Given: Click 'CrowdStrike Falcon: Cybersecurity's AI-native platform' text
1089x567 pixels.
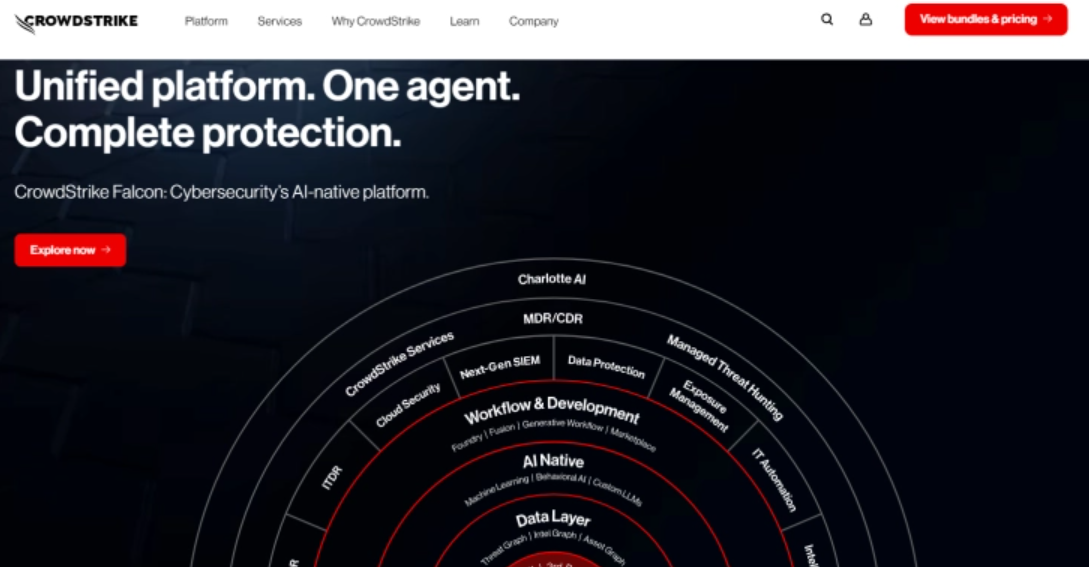Looking at the screenshot, I should tap(222, 192).
